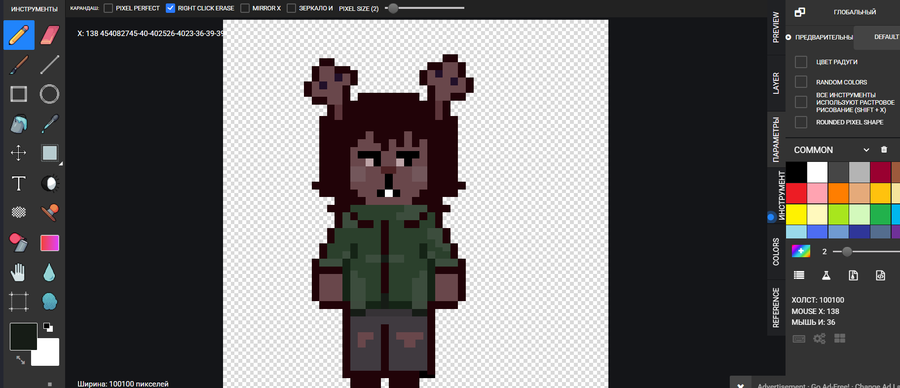Image resolution: width=900 pixels, height=388 pixels.
Task: Open the palette list view icon
Action: click(x=799, y=276)
